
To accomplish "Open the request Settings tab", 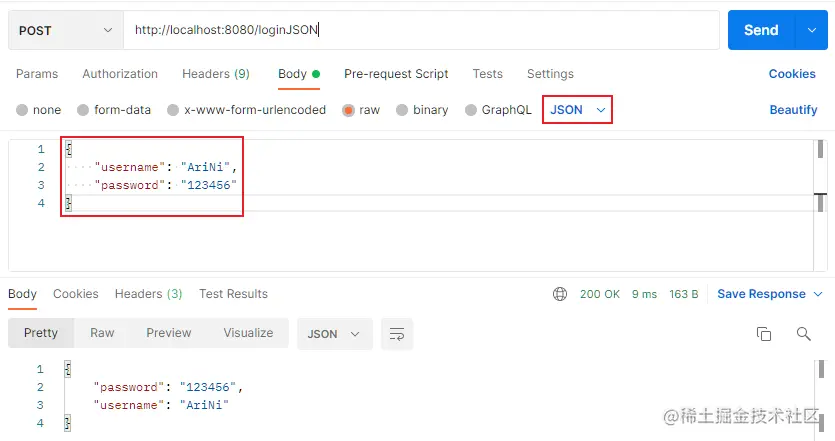I will (550, 74).
